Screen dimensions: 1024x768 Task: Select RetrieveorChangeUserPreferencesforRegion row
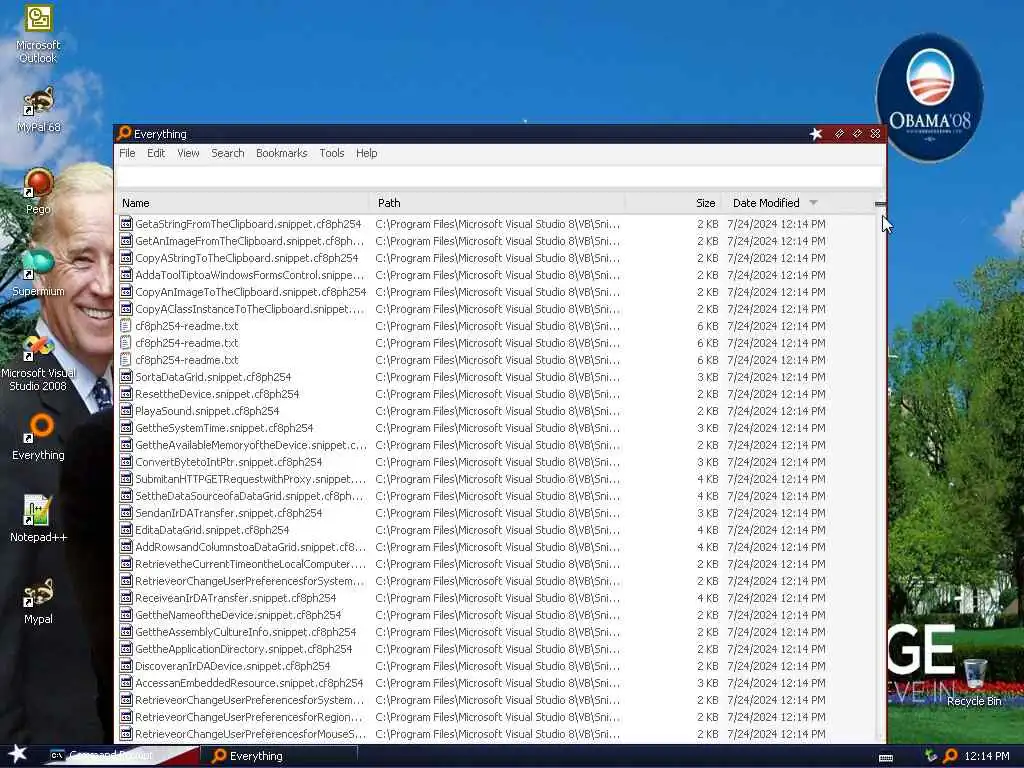point(495,716)
